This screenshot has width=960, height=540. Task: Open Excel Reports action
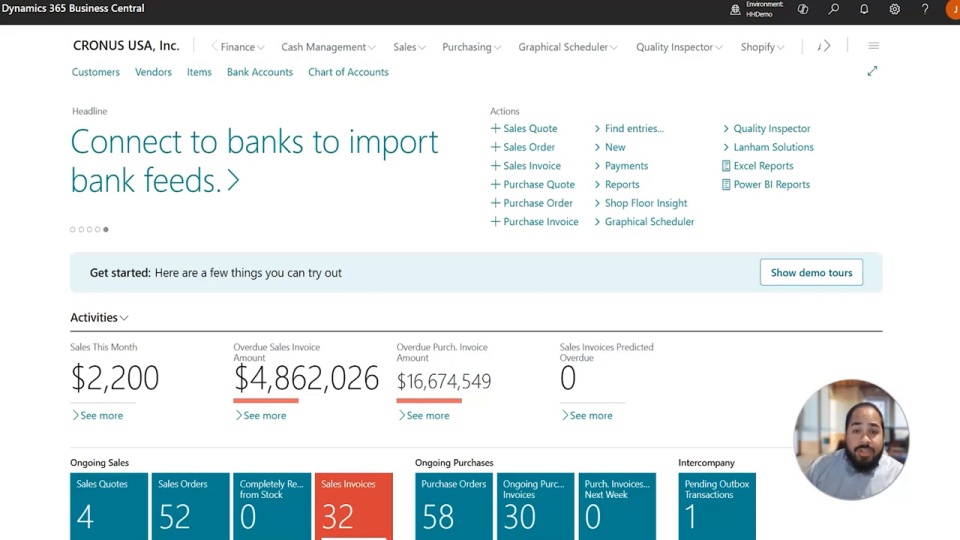pyautogui.click(x=757, y=166)
